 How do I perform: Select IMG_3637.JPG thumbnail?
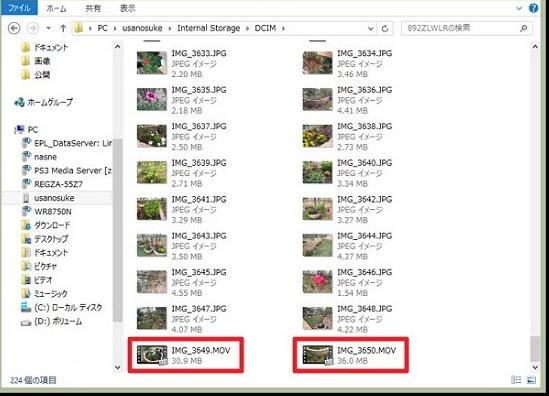click(152, 136)
